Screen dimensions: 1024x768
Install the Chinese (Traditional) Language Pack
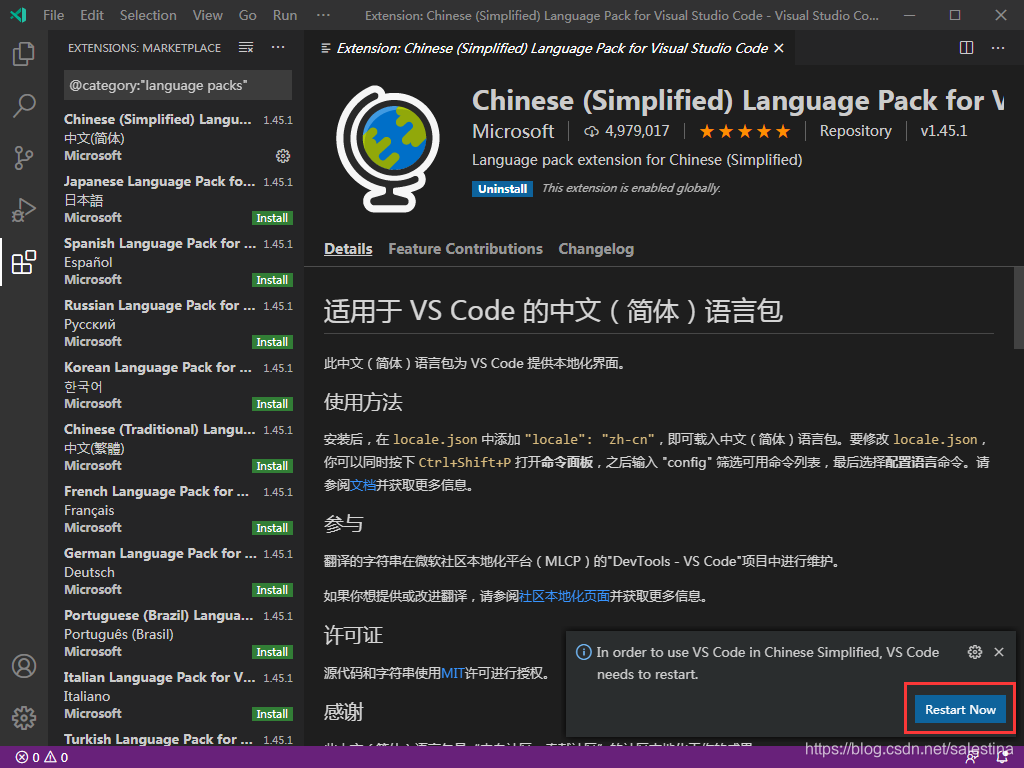[272, 466]
